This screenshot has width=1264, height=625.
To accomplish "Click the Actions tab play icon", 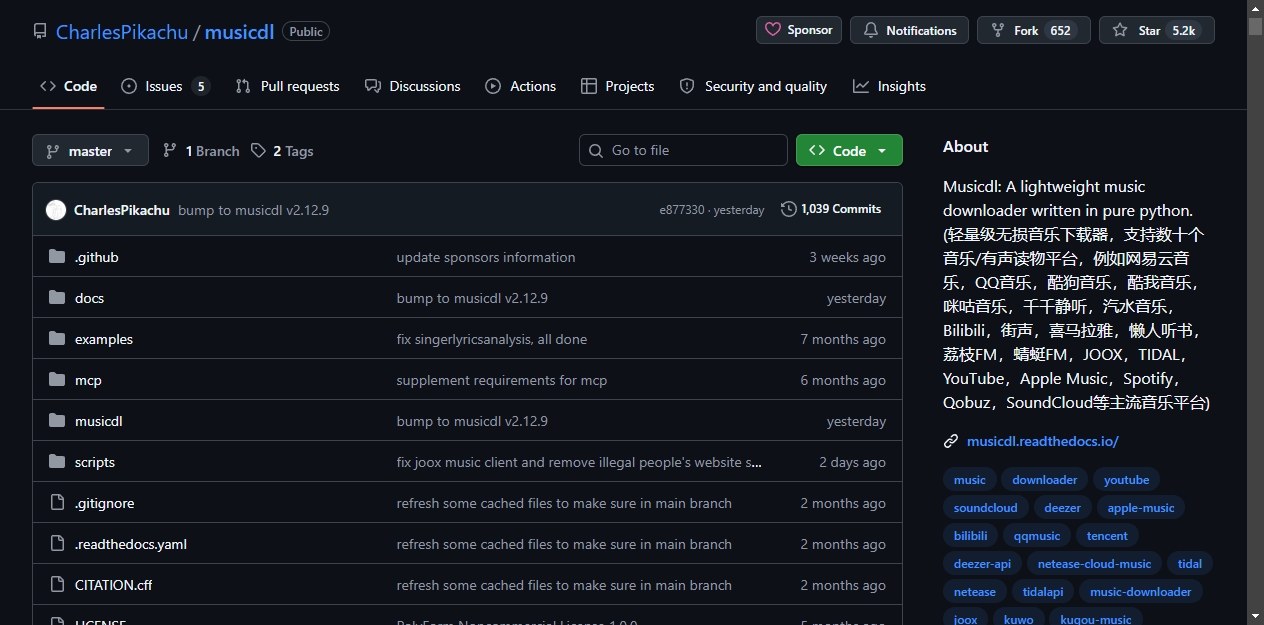I will coord(493,86).
